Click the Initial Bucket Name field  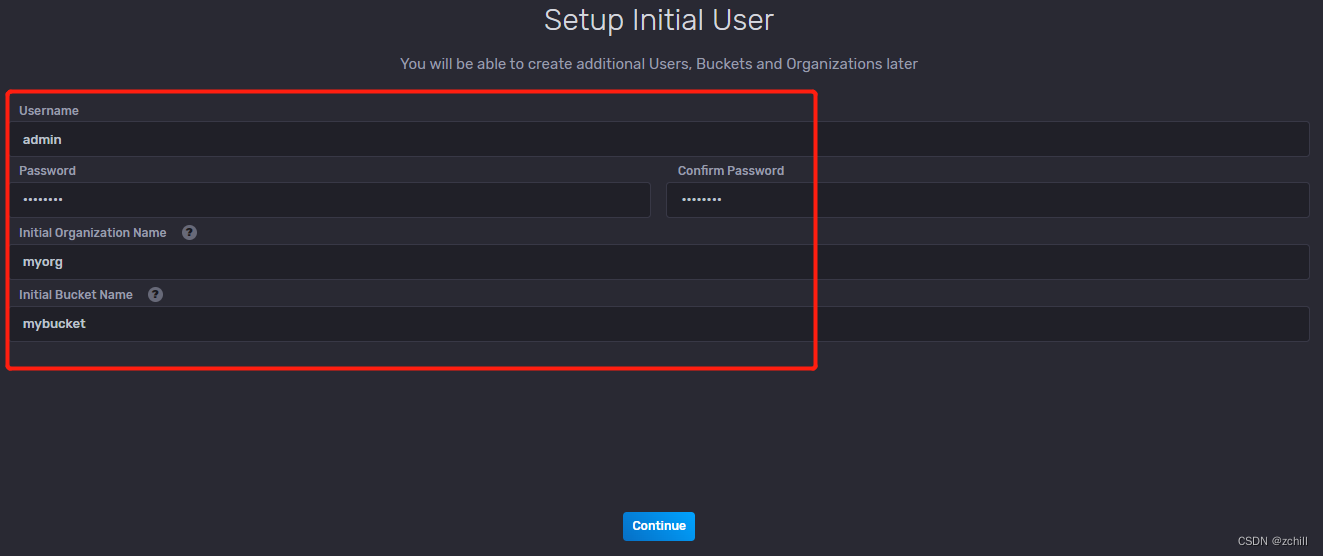coord(660,324)
